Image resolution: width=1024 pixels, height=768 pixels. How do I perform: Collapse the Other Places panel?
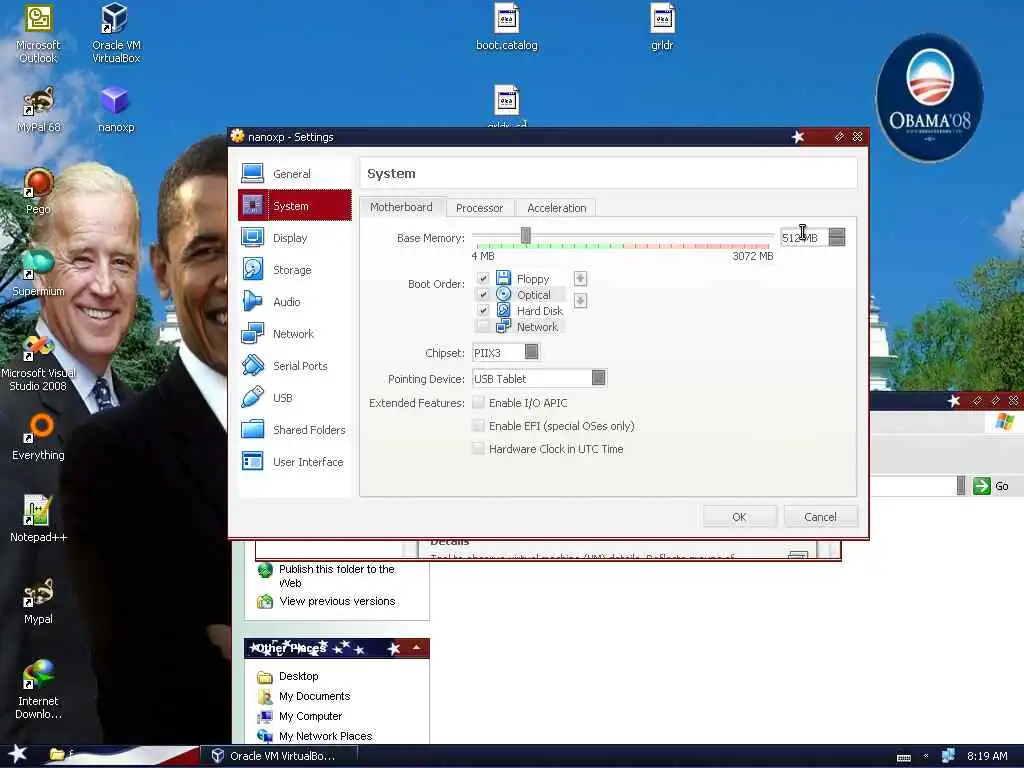[x=416, y=648]
